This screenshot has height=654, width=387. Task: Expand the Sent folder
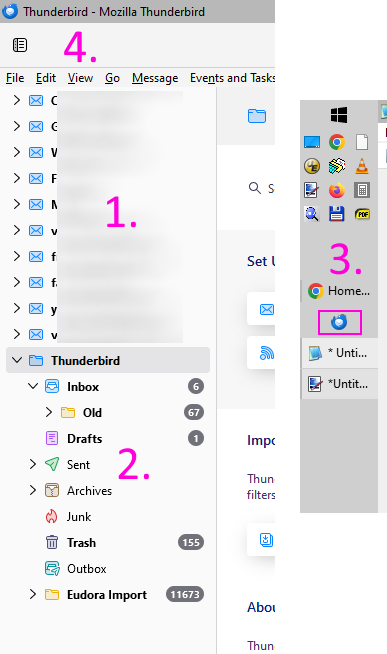(33, 464)
